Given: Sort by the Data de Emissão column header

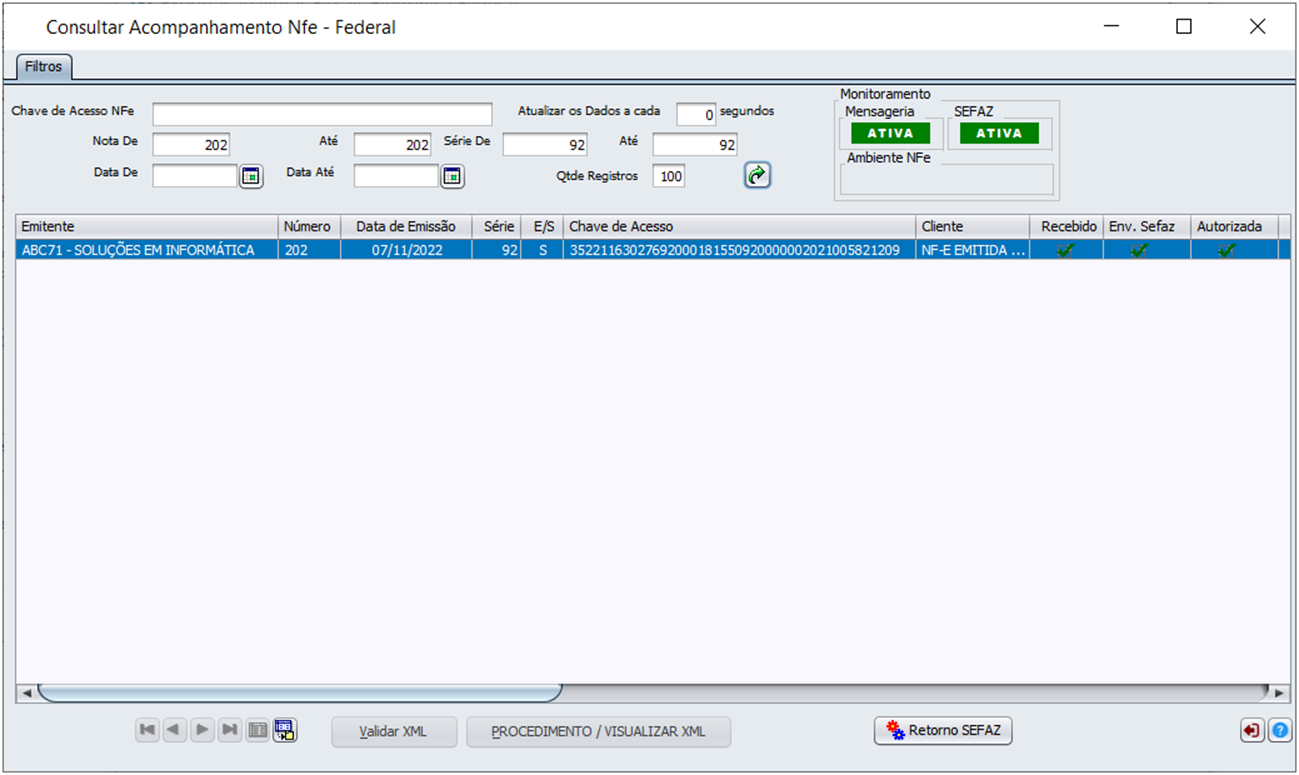Looking at the screenshot, I should [x=405, y=227].
